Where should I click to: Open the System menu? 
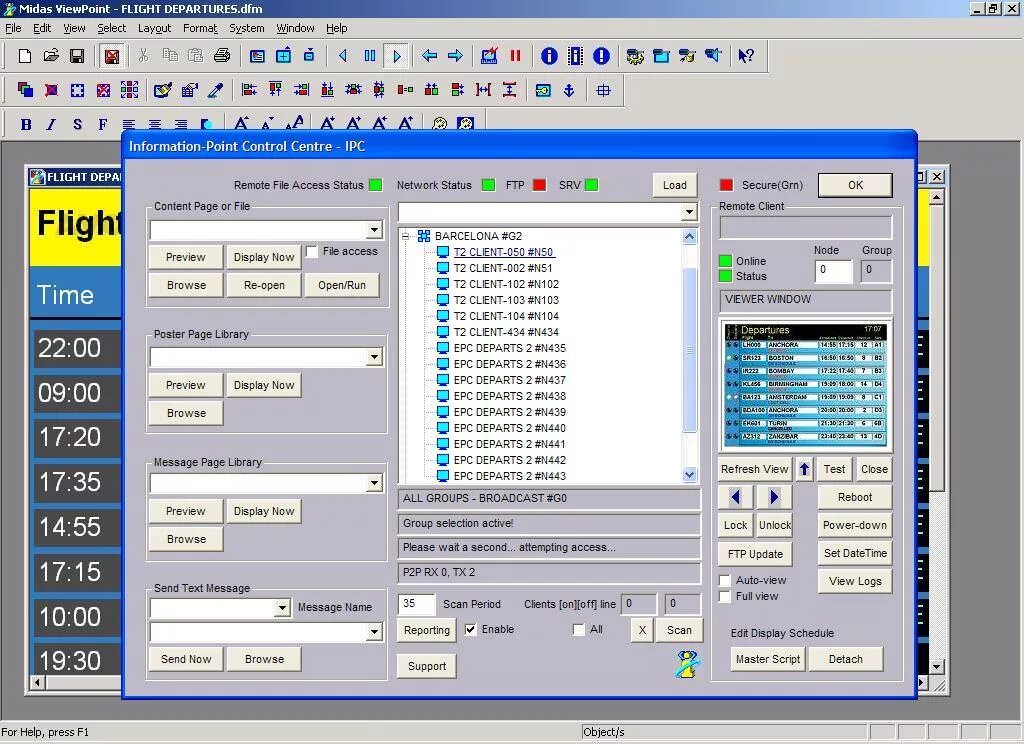click(246, 28)
